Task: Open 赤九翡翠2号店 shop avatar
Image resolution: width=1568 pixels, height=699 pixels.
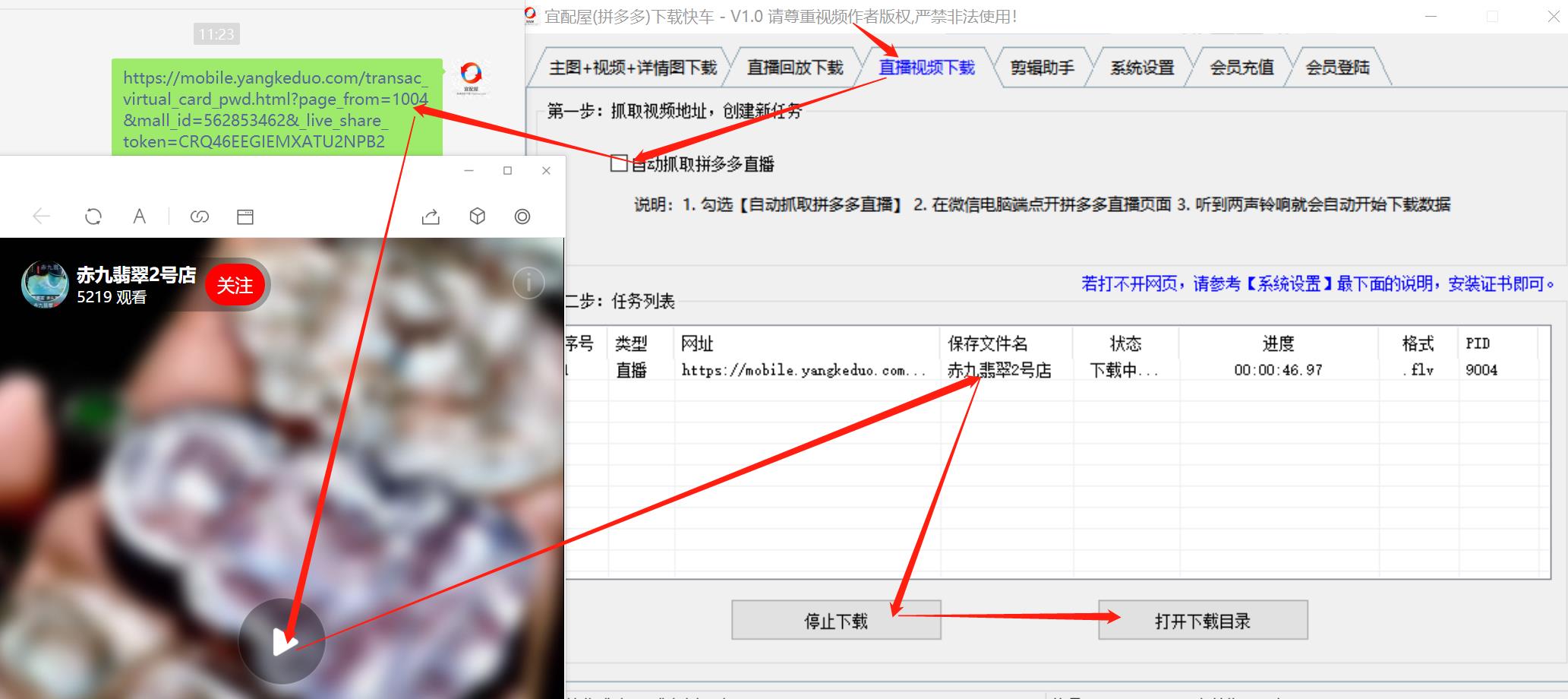Action: [x=45, y=285]
